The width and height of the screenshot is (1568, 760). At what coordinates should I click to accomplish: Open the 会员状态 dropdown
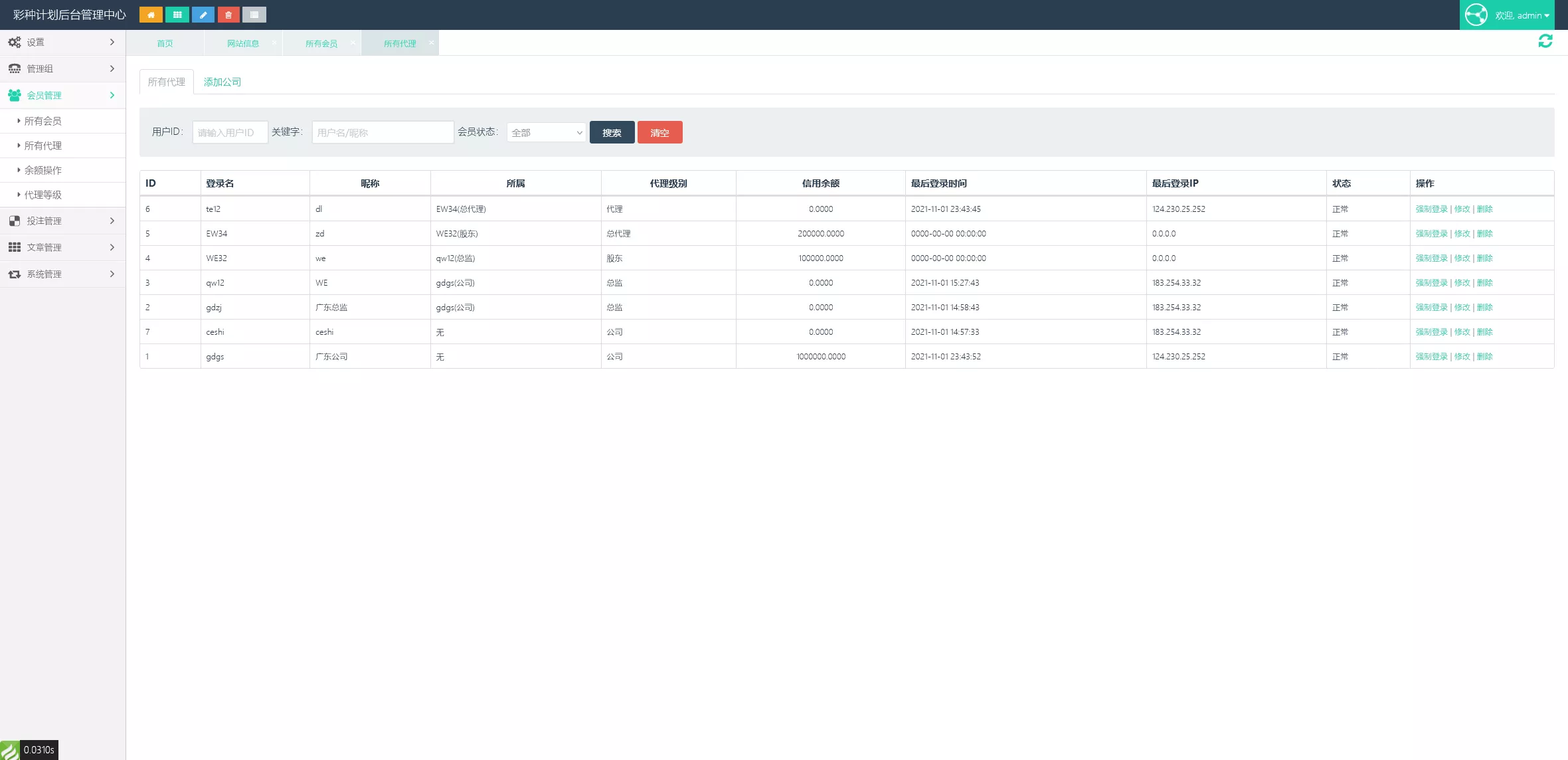click(546, 133)
